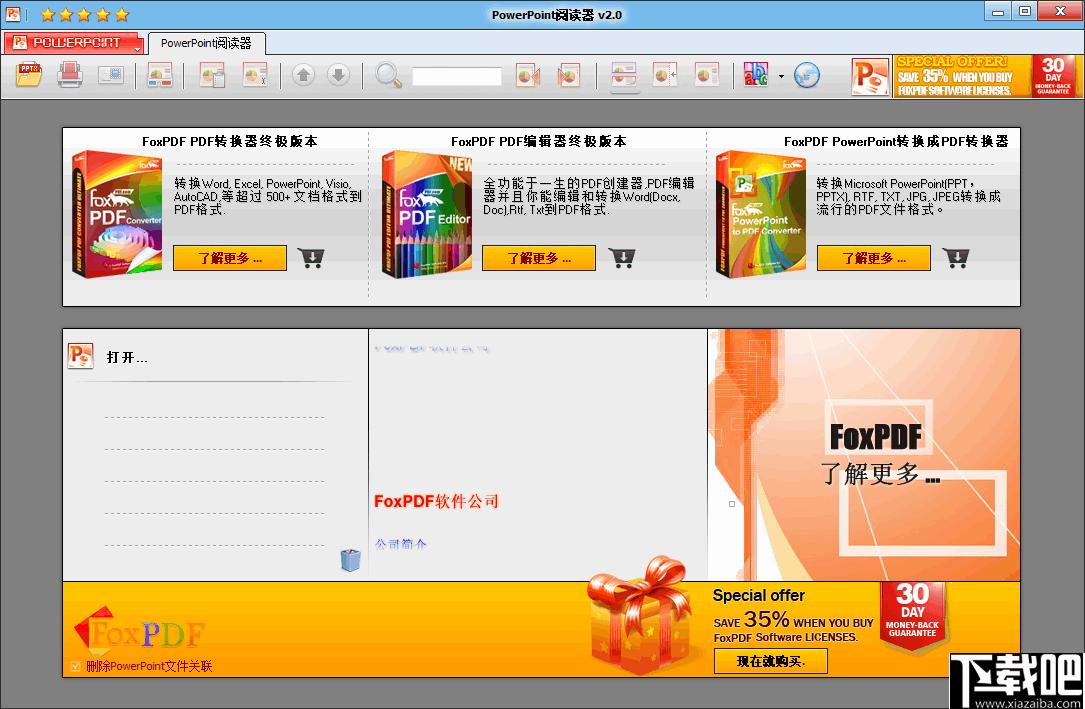Viewport: 1085px width, 709px height.
Task: Open the toolbar Special Offer 35% banner
Action: (986, 76)
